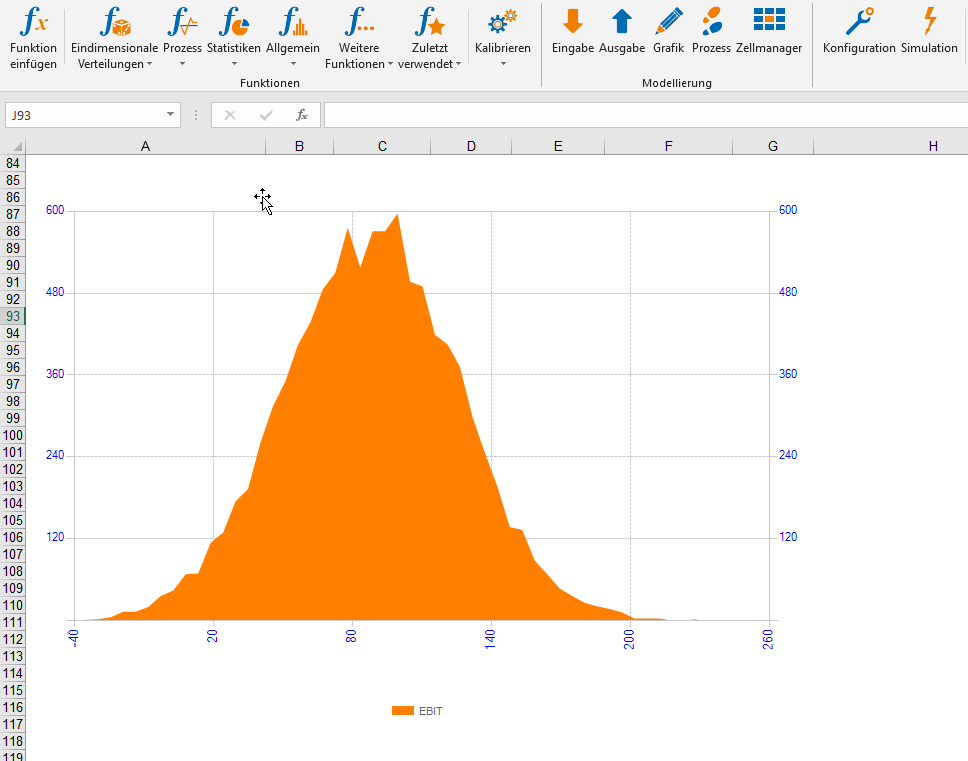Select column G header
The image size is (968, 761).
[x=773, y=146]
